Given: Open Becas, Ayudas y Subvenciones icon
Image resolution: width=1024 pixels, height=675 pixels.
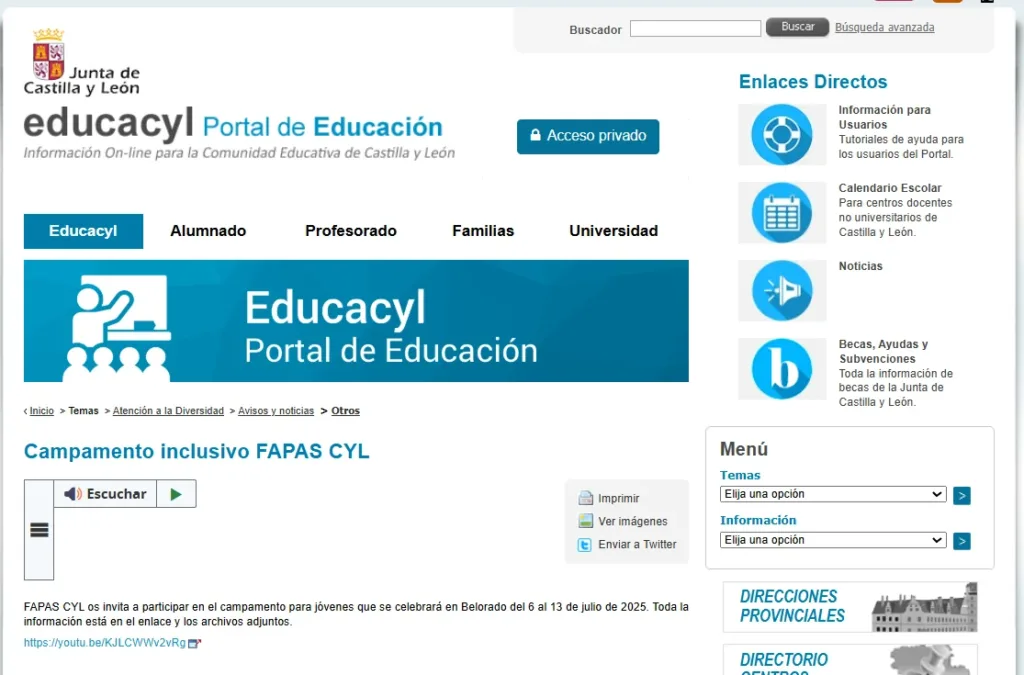Looking at the screenshot, I should click(x=782, y=368).
